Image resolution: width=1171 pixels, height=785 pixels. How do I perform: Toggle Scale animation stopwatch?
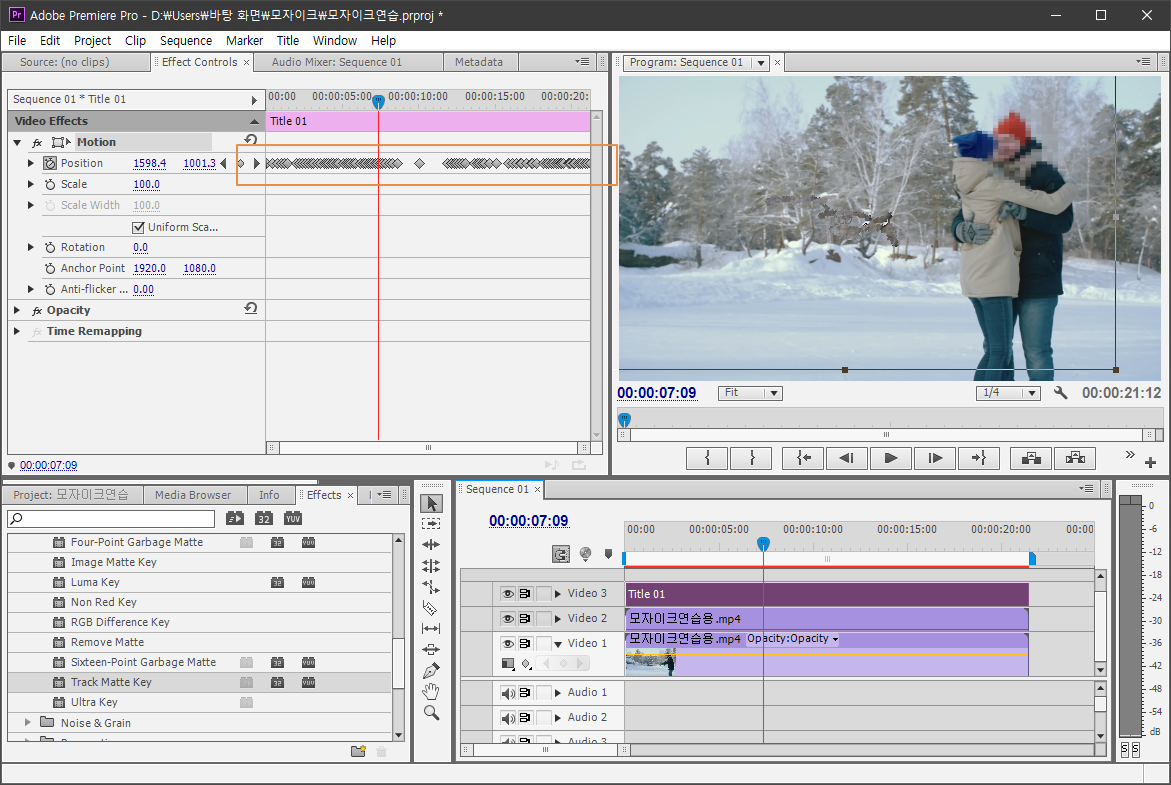[x=50, y=184]
